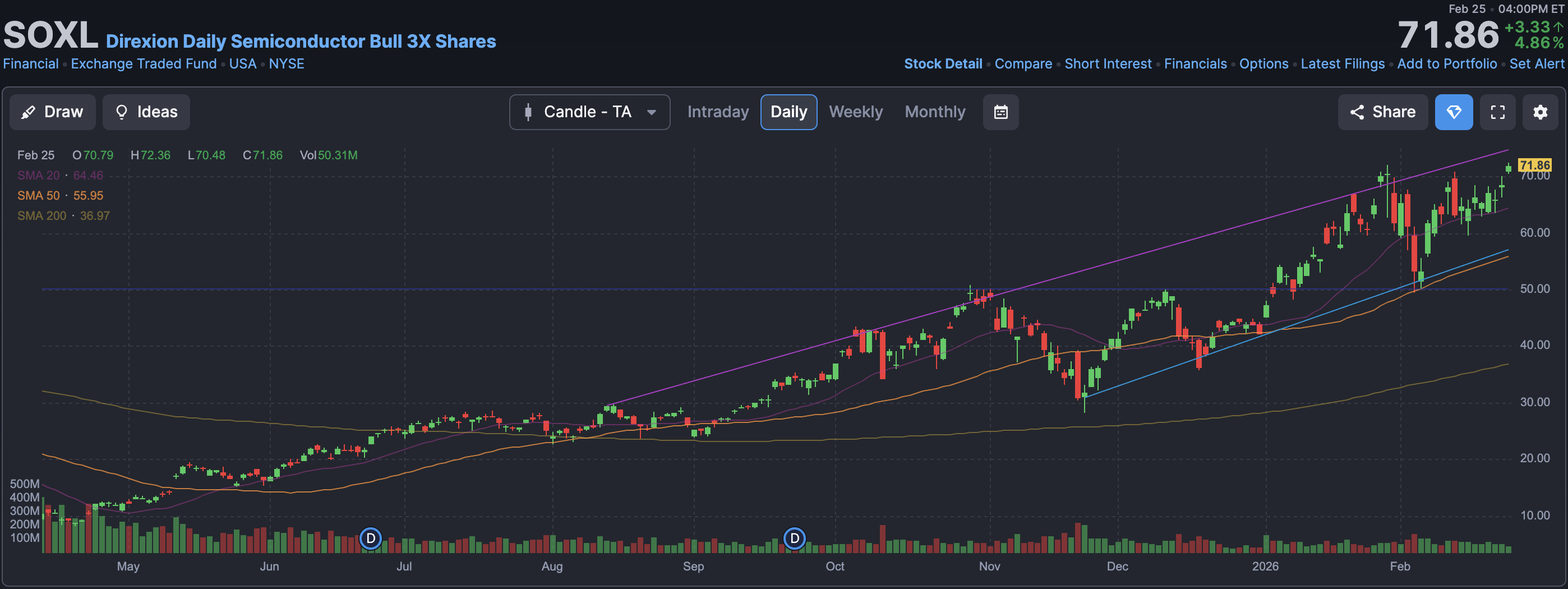Click the dividend D marker near July
Screen dimensions: 1568x589
point(370,539)
